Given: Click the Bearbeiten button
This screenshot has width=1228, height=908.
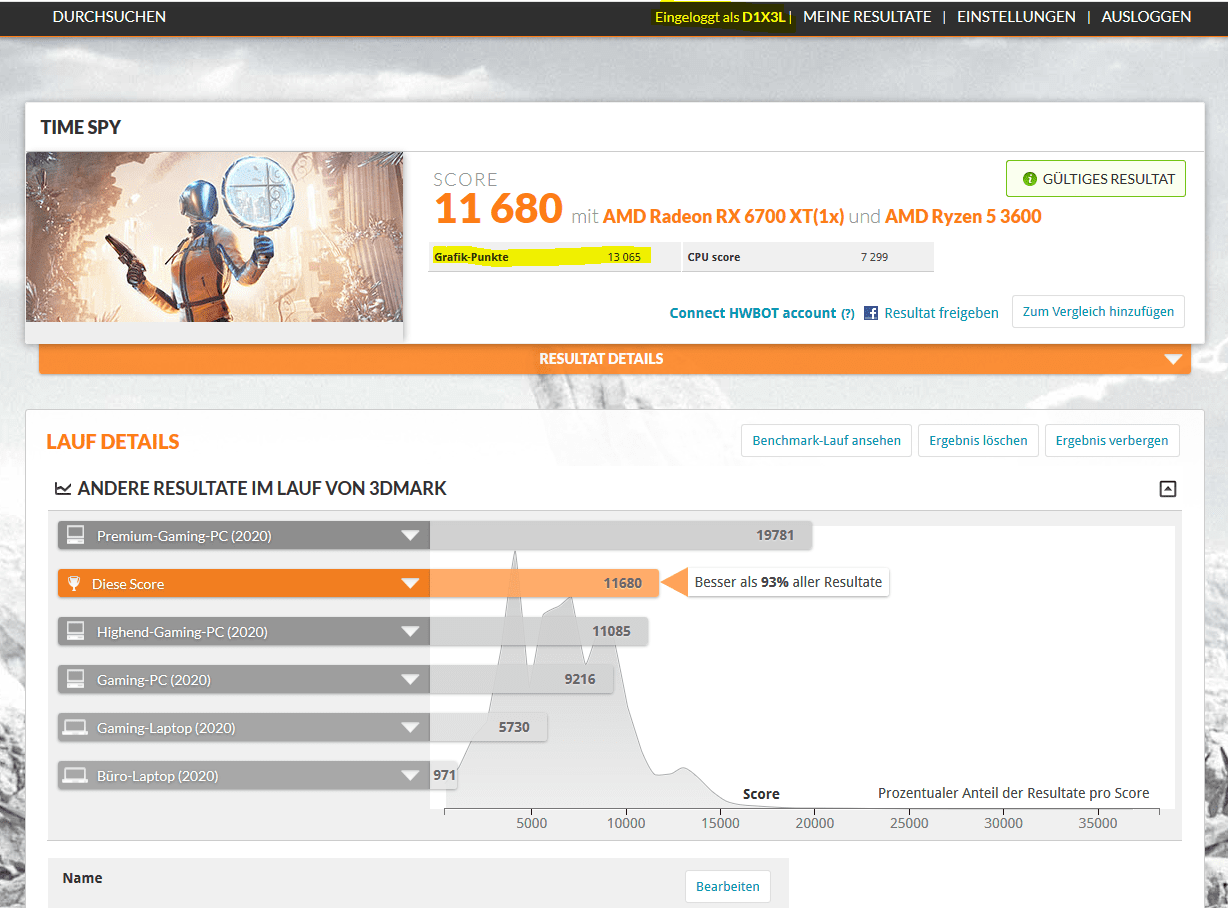Looking at the screenshot, I should click(728, 886).
